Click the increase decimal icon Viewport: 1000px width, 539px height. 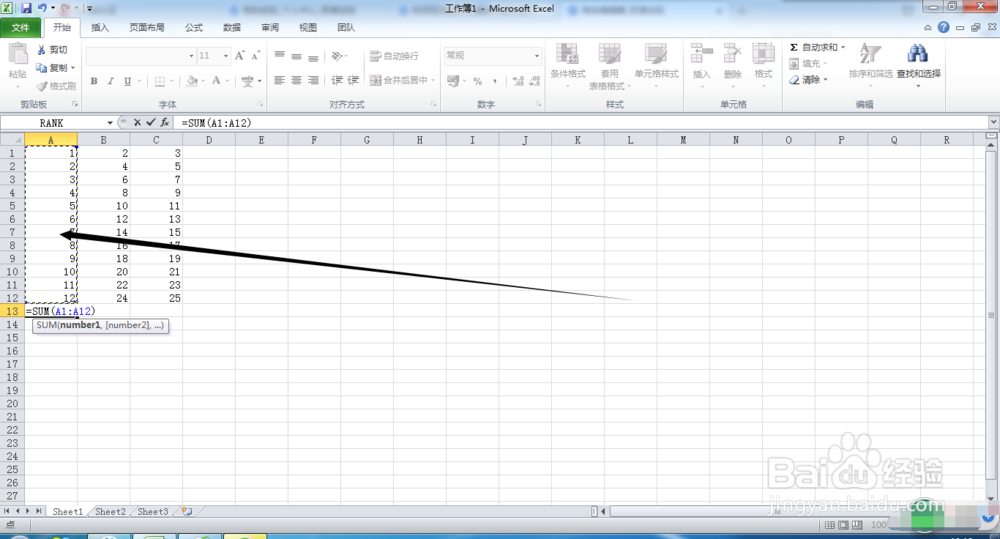pos(518,81)
